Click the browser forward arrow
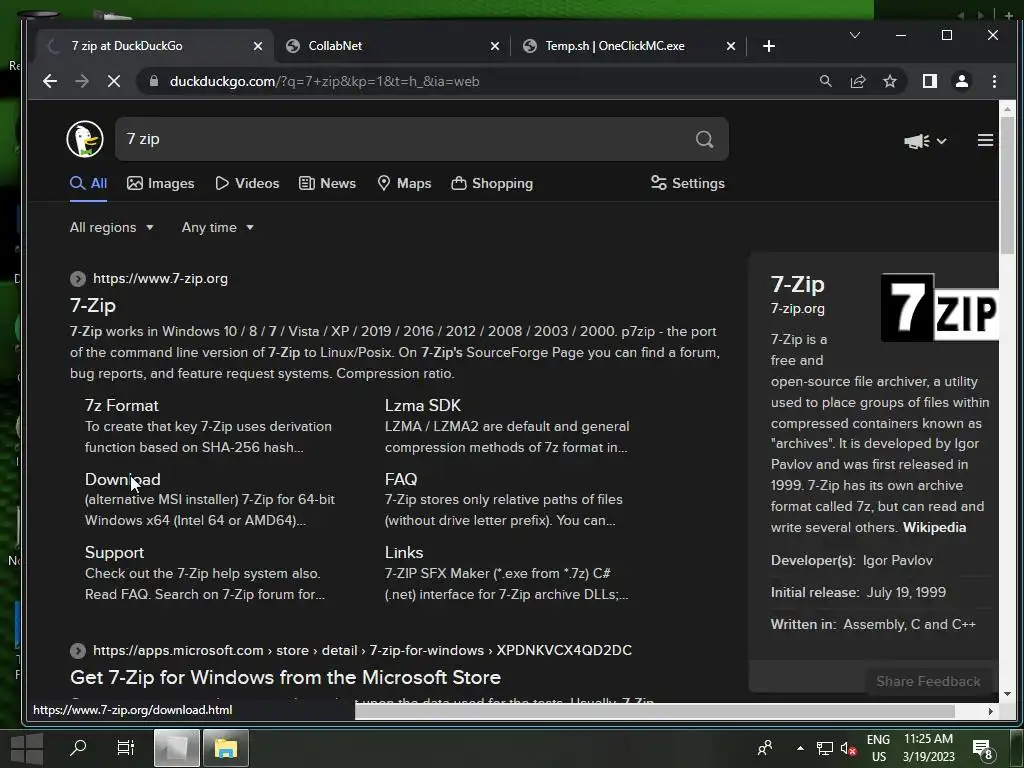The image size is (1024, 768). point(82,81)
